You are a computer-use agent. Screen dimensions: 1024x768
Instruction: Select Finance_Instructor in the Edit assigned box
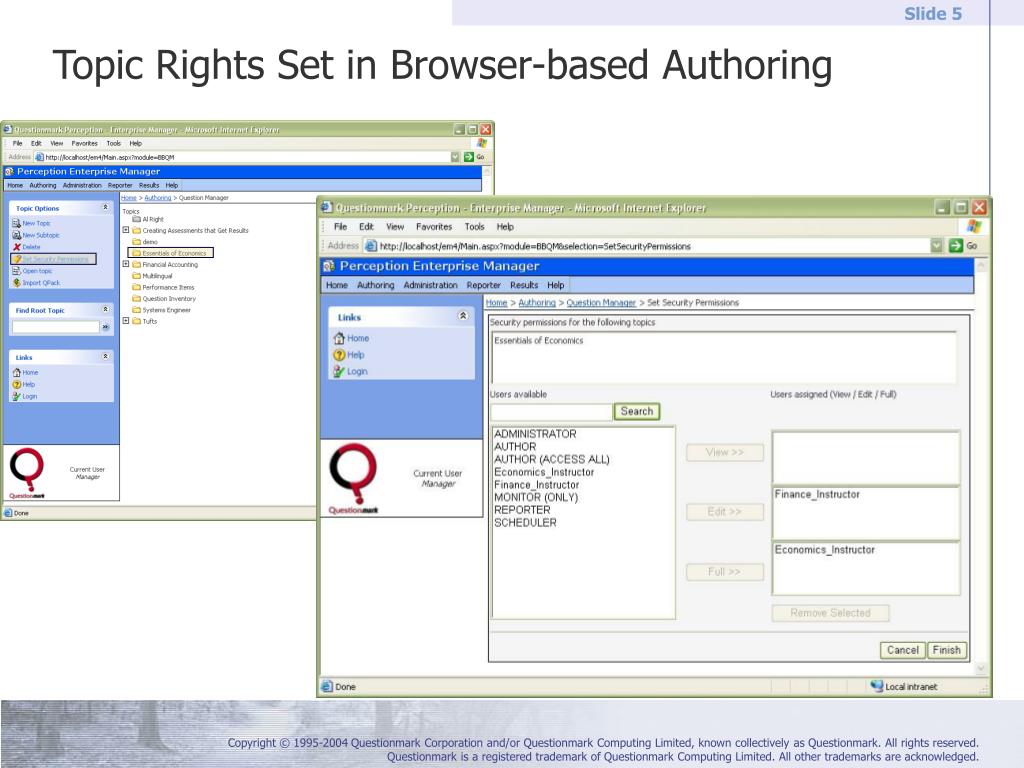click(x=817, y=494)
